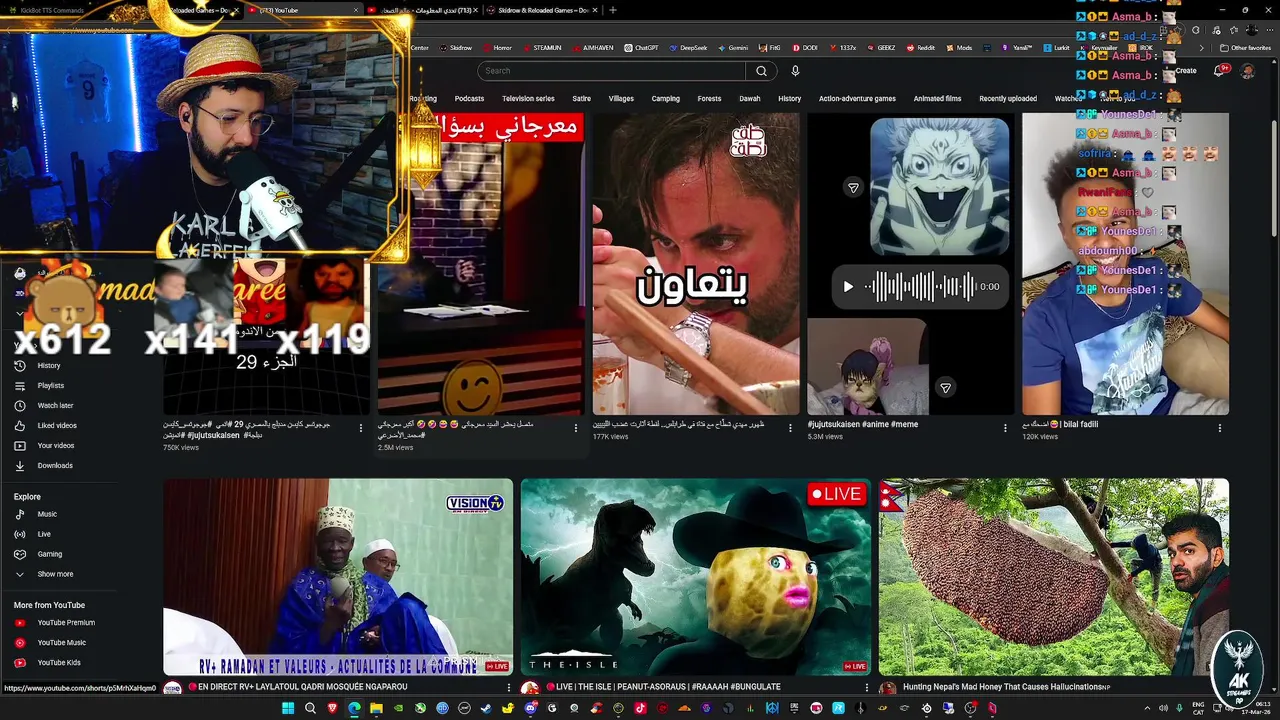Open more options for the 2.5M views short

coord(575,428)
